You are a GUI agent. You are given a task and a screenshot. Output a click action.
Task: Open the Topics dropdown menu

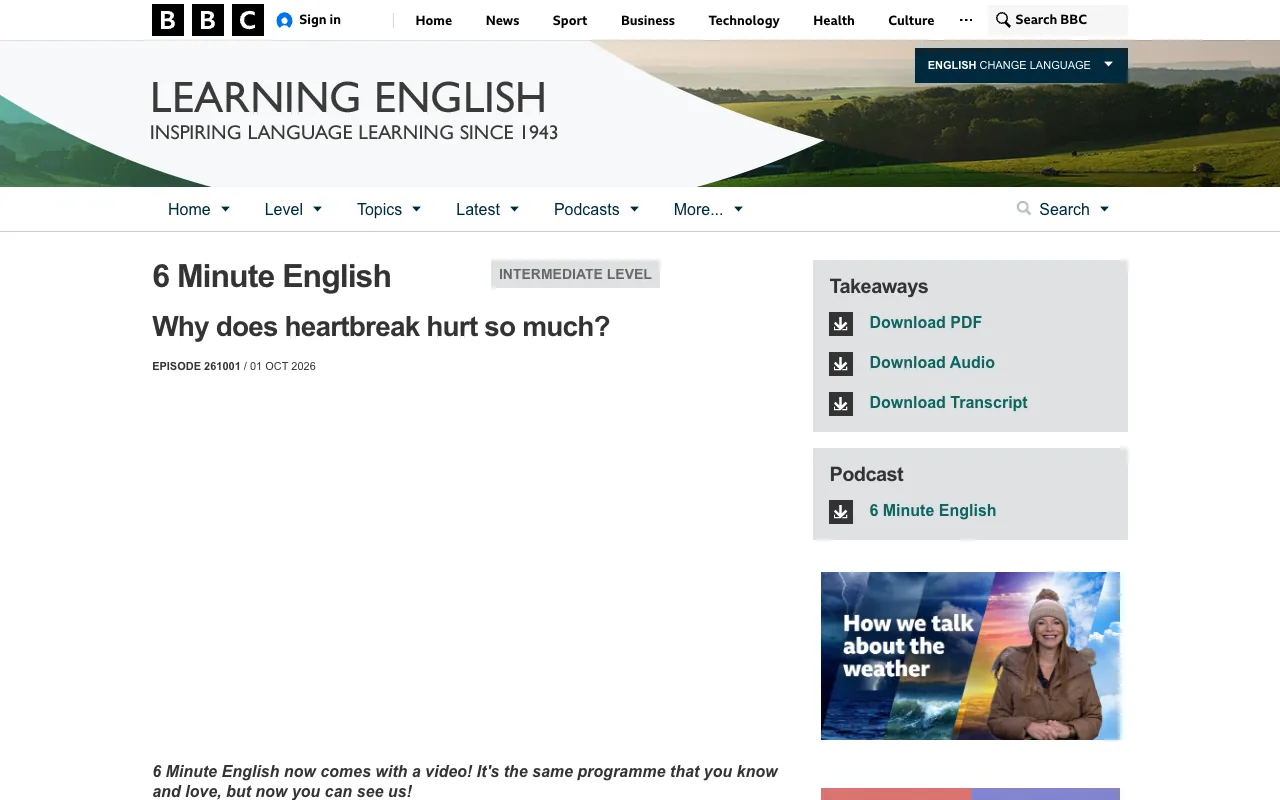[389, 209]
